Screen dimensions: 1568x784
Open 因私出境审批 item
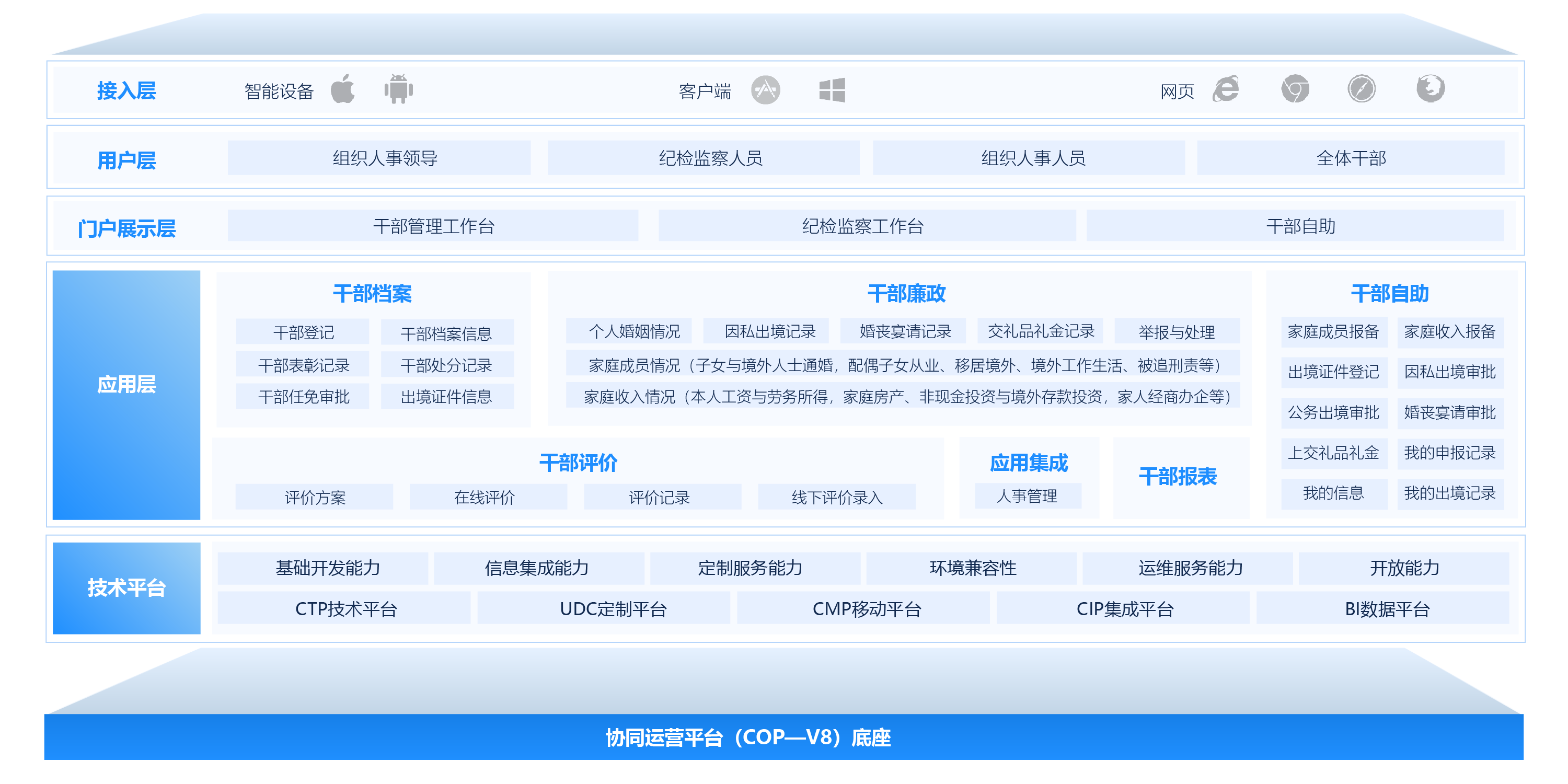(1450, 372)
